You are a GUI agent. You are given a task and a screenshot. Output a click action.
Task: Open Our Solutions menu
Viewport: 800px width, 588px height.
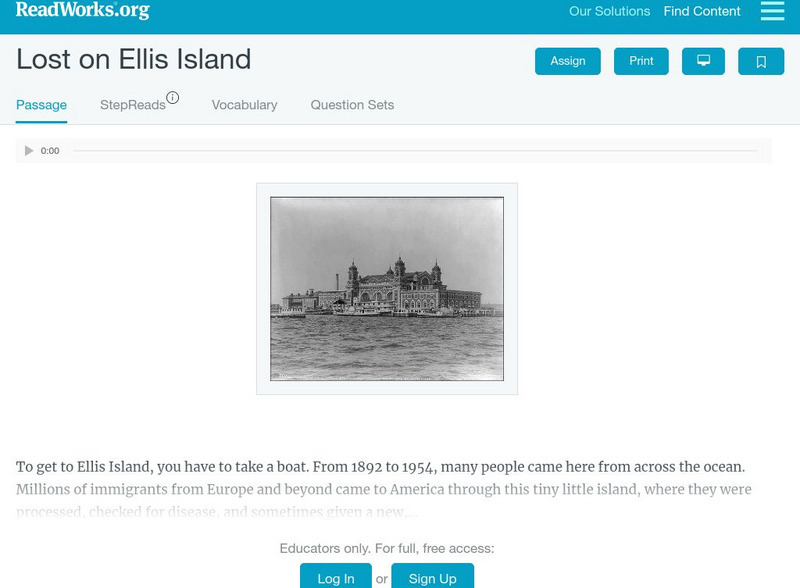pos(609,12)
